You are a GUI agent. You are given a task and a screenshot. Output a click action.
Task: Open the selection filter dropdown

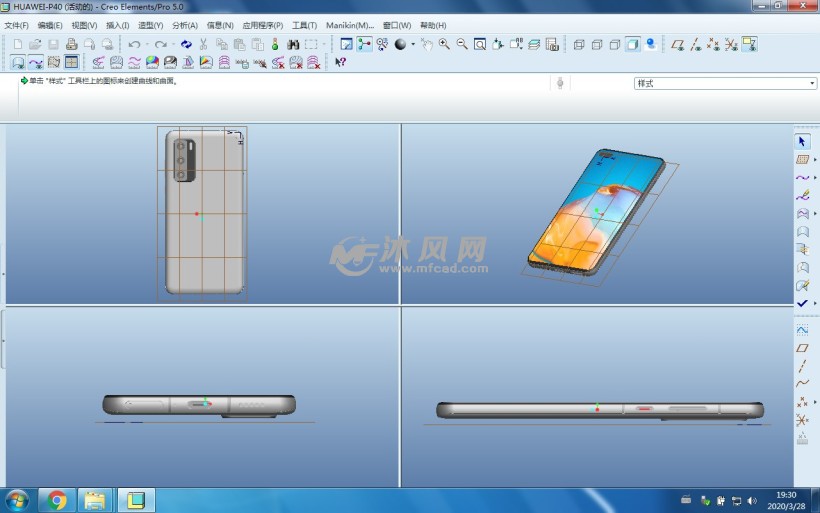coord(725,83)
